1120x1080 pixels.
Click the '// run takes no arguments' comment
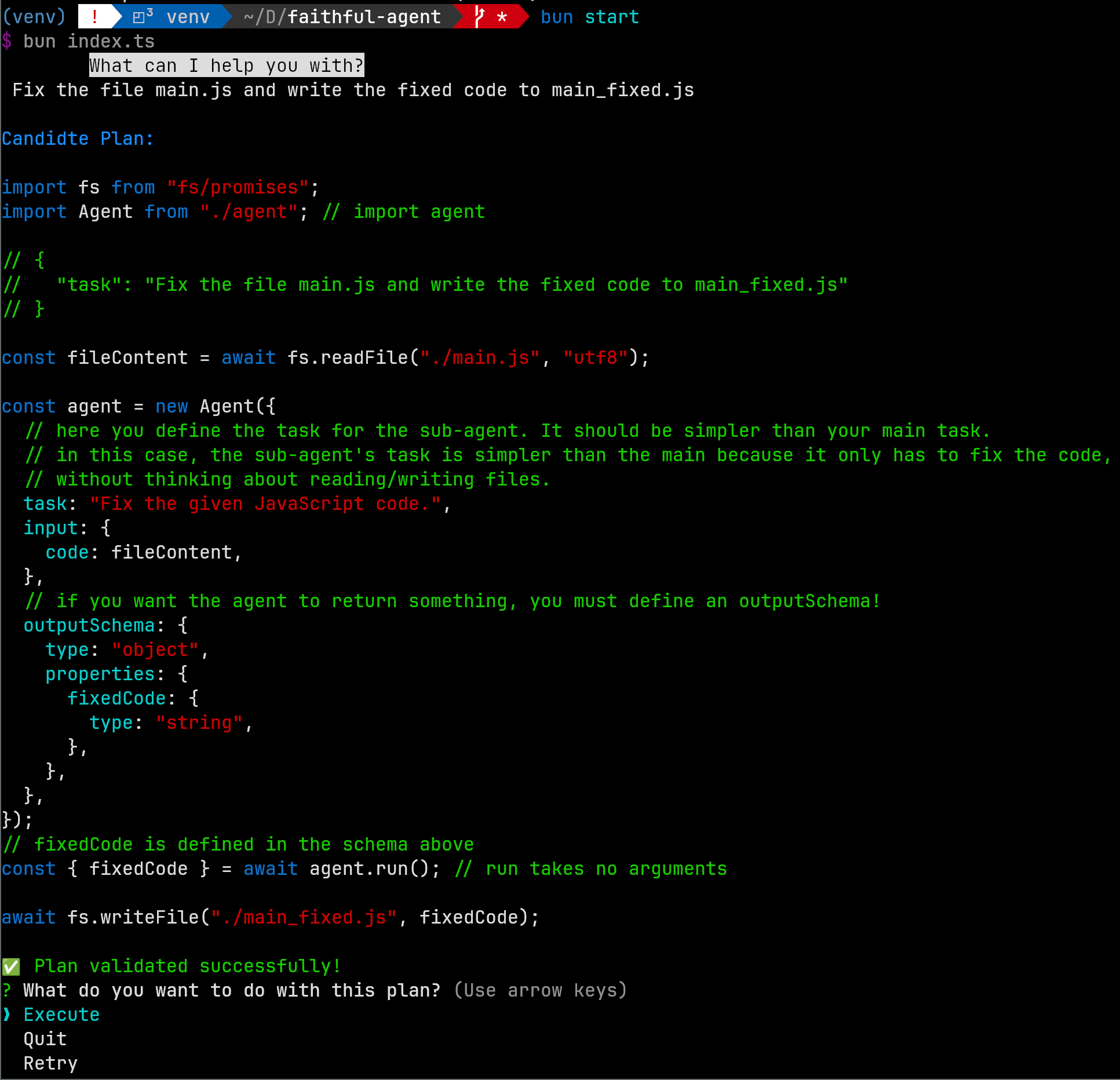591,869
